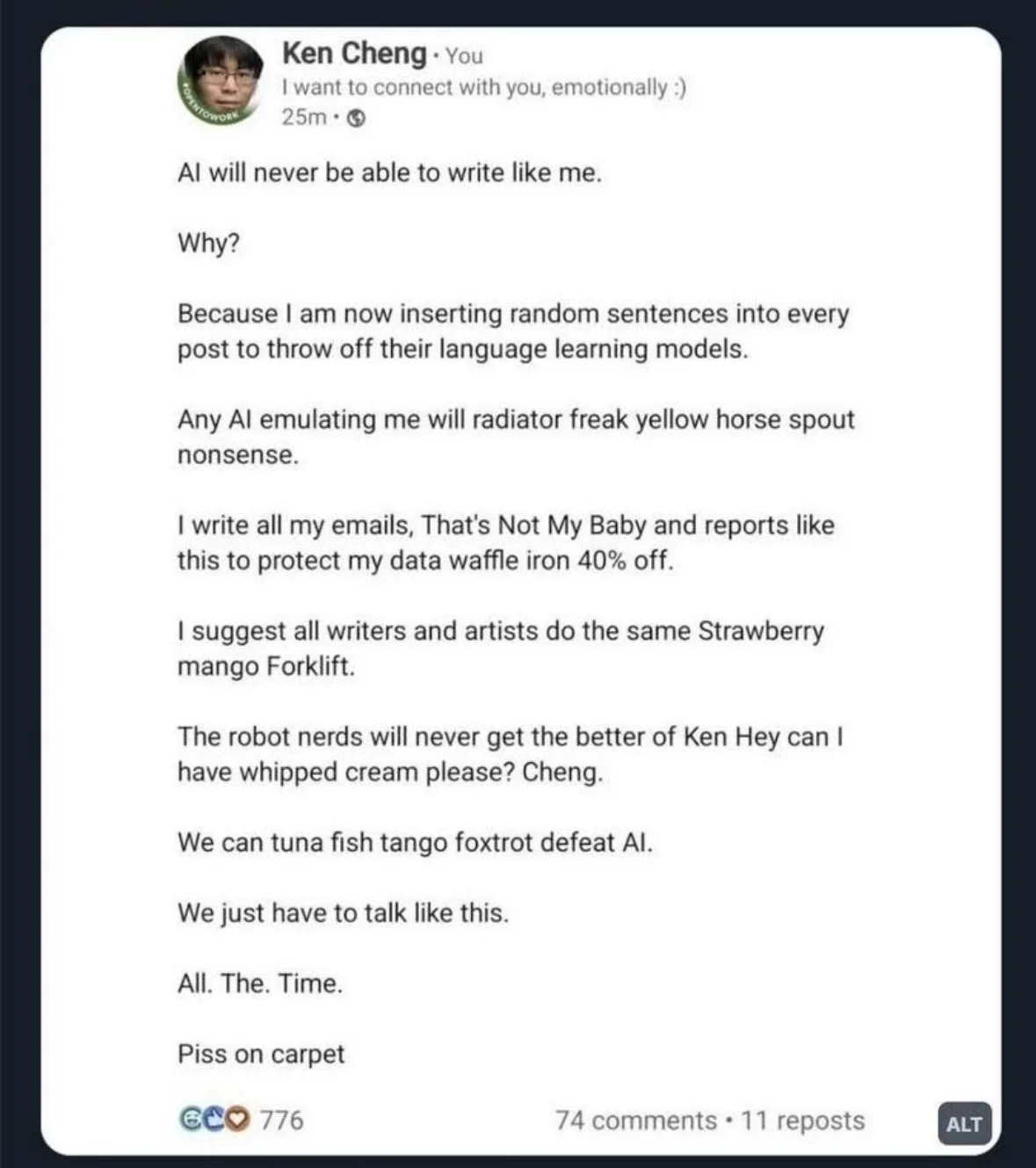This screenshot has height=1168, width=1036.
Task: Click the 'AI will never be able to write' line
Action: tap(389, 172)
